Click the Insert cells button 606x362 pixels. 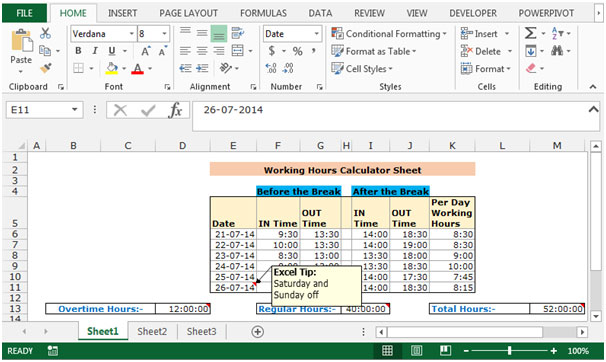pos(479,34)
